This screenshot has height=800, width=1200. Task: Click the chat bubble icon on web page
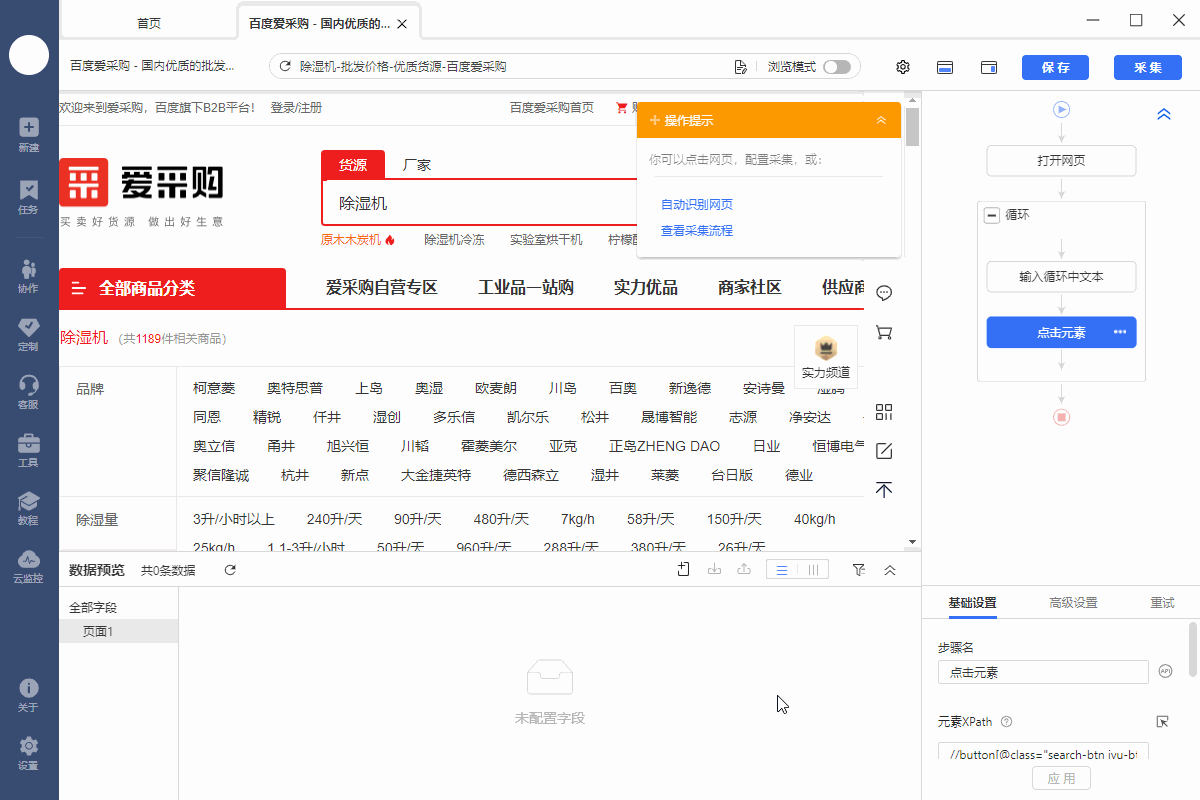click(x=884, y=293)
